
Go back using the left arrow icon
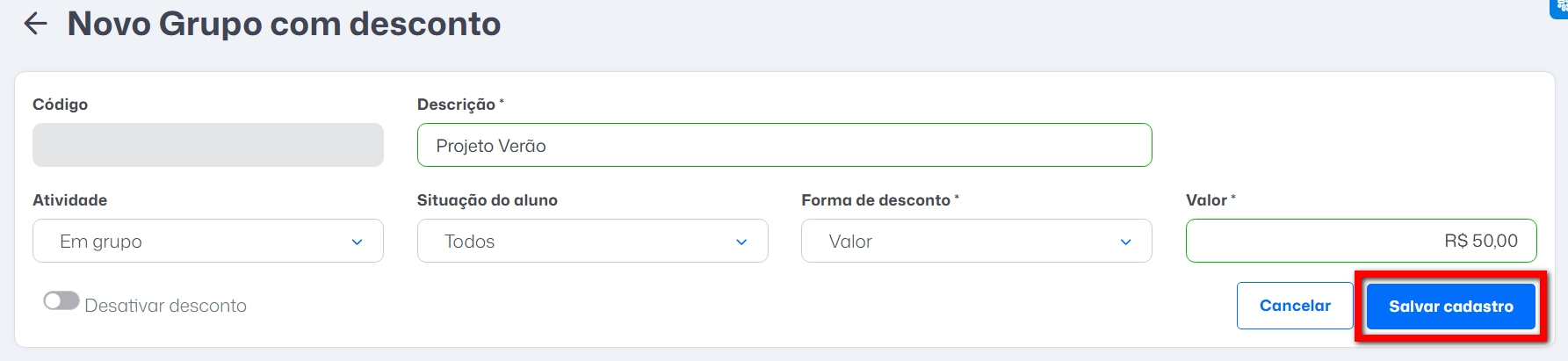pos(35,24)
